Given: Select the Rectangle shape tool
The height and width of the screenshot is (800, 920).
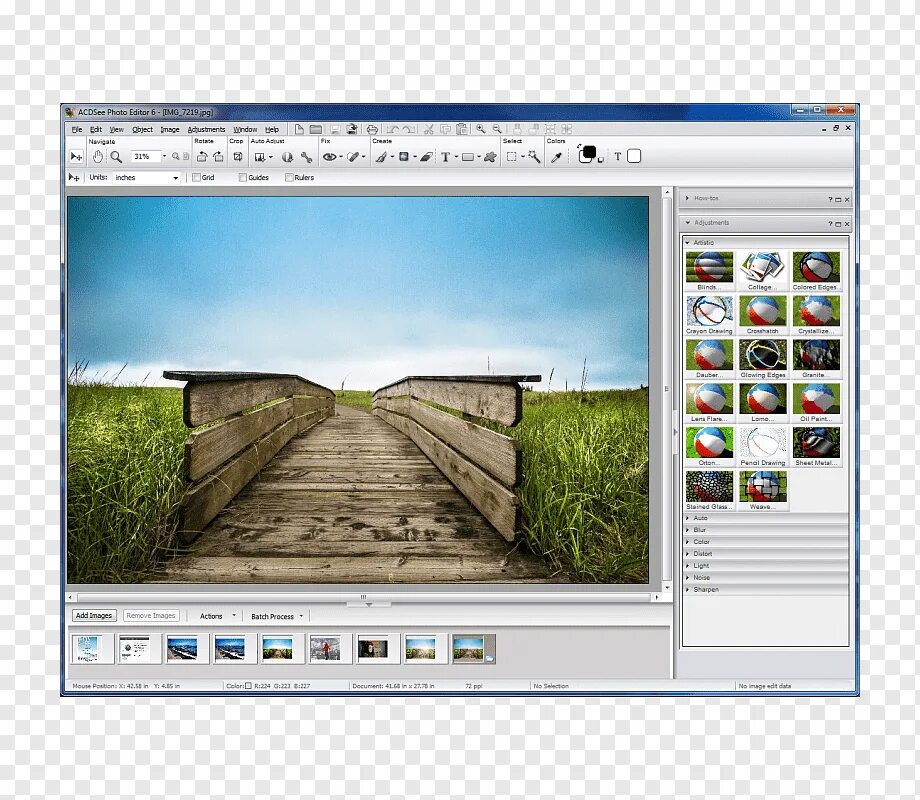Looking at the screenshot, I should point(468,157).
